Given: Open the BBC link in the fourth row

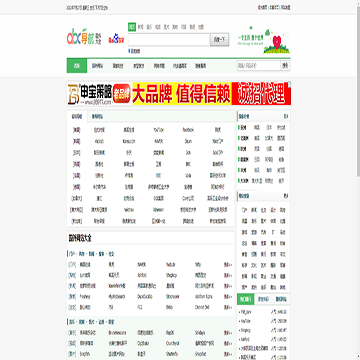Looking at the screenshot, I should coord(188,164).
